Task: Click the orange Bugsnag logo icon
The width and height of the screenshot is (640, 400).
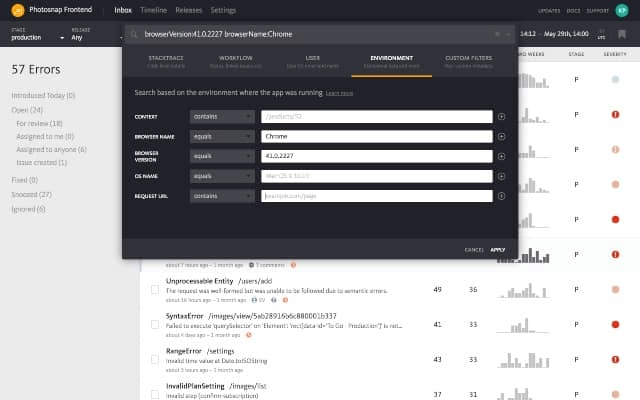Action: tap(18, 10)
